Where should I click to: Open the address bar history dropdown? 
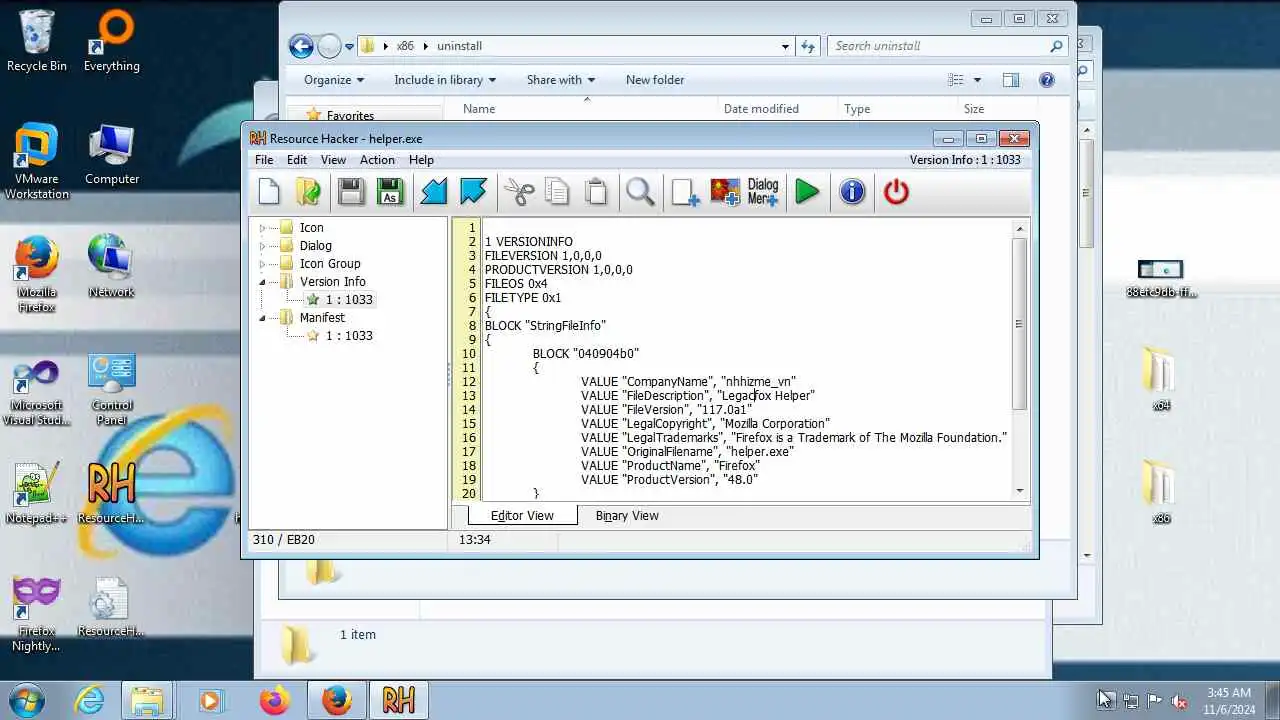786,46
